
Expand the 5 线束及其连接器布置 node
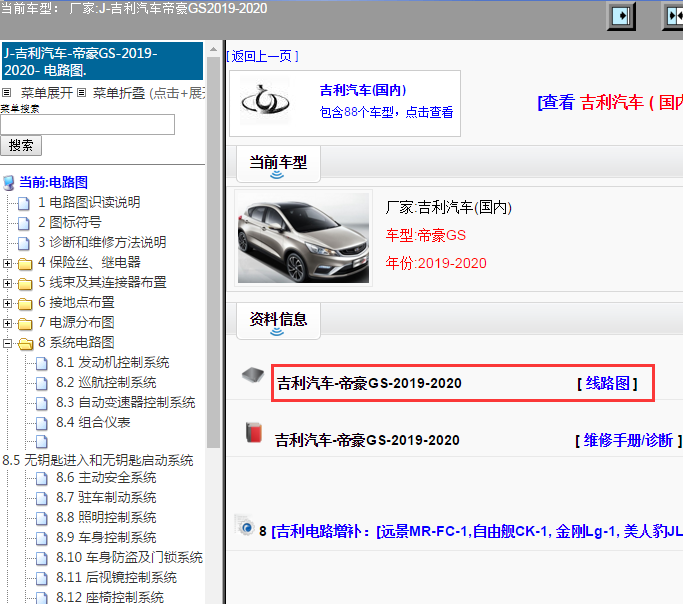pyautogui.click(x=7, y=283)
